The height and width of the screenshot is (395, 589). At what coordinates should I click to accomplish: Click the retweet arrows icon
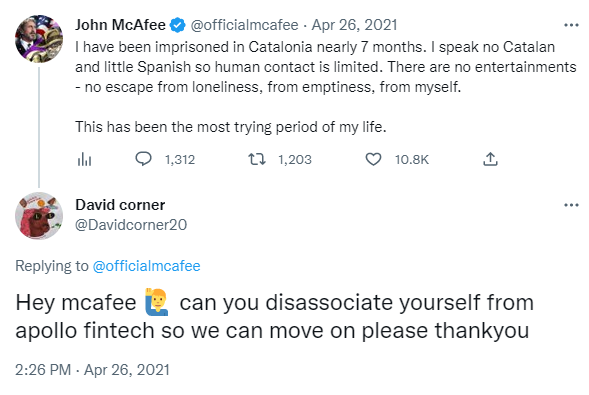coord(257,159)
